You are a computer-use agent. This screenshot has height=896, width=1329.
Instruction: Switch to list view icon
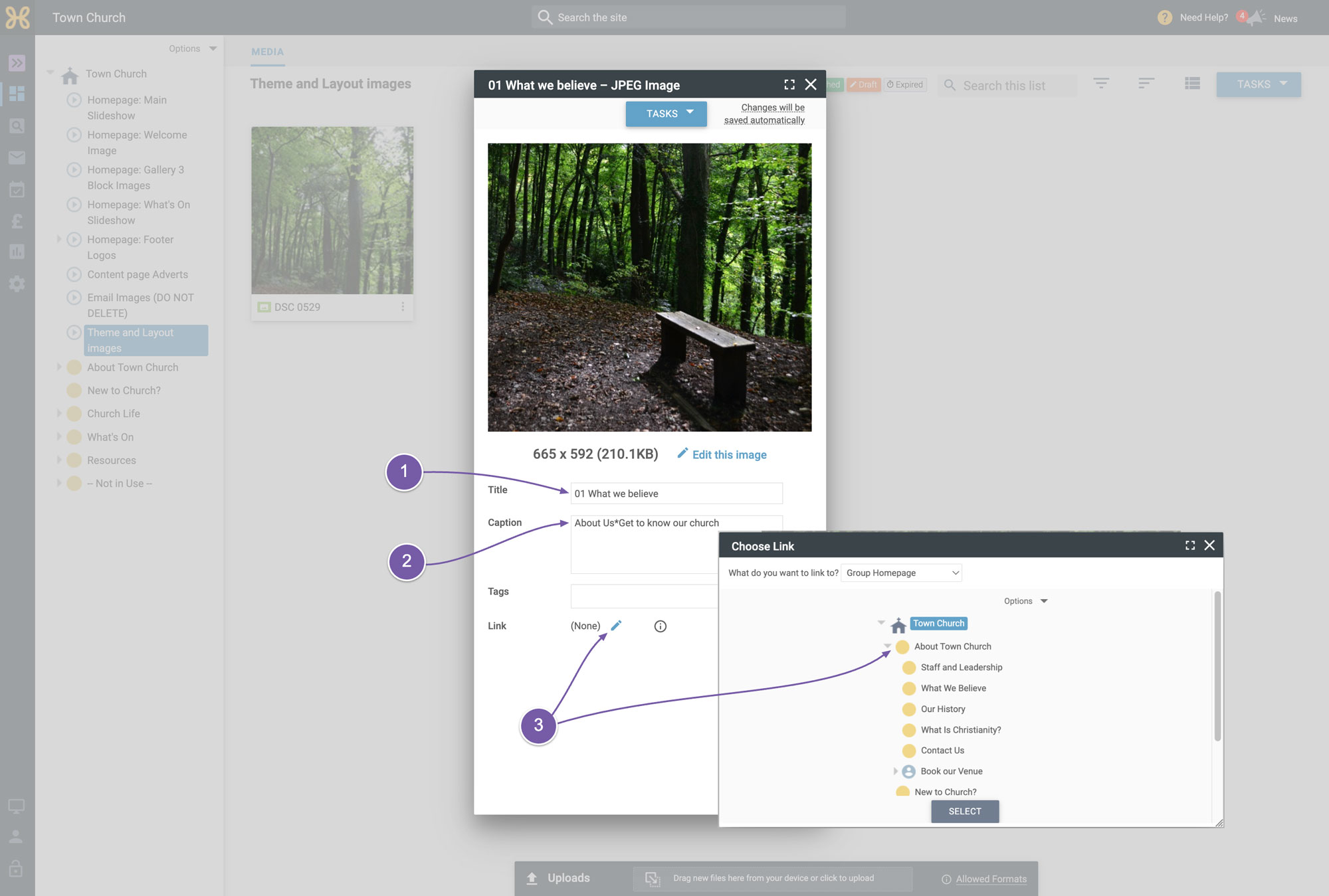[1192, 84]
